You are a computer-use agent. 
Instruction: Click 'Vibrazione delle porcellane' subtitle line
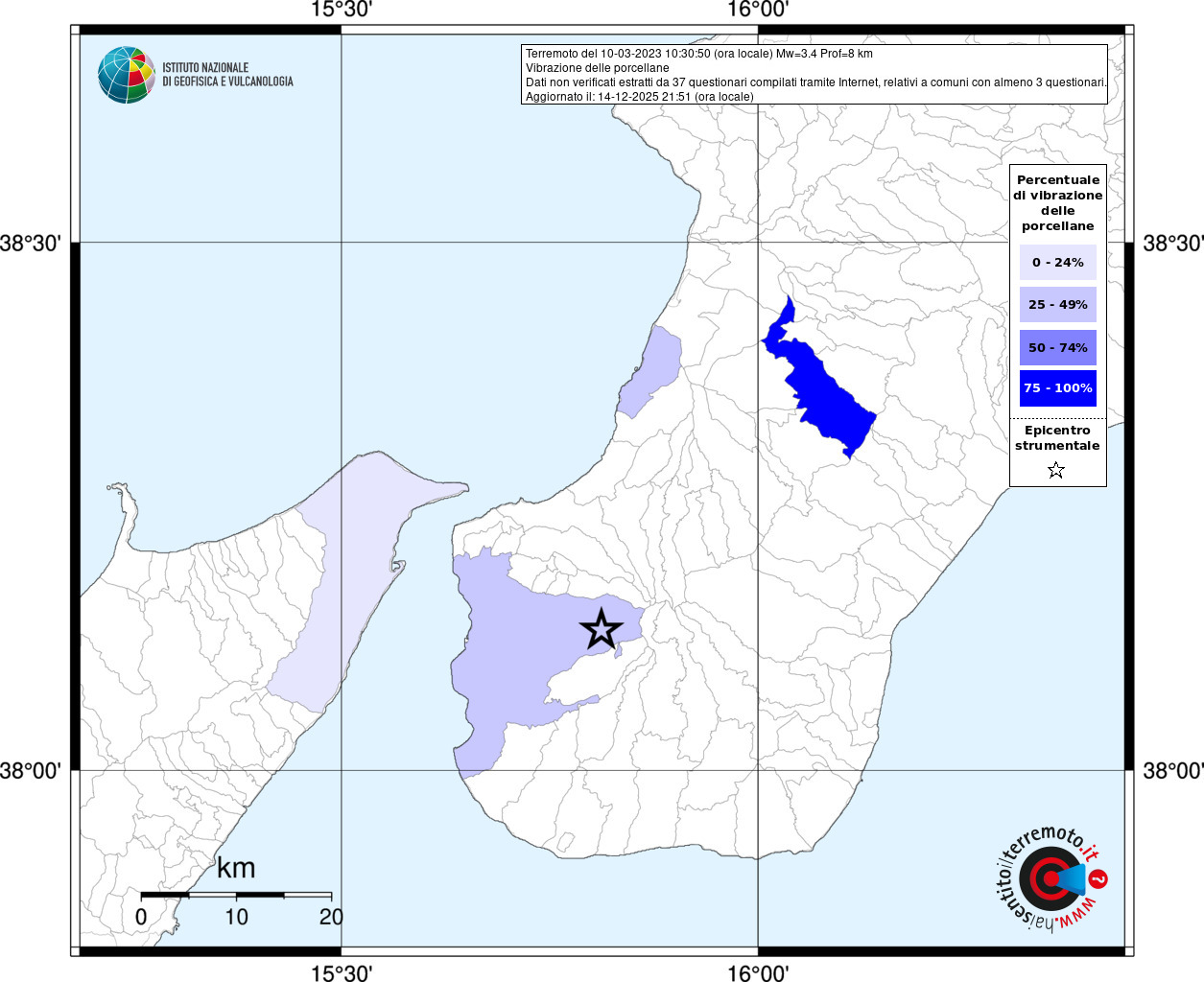coord(598,68)
